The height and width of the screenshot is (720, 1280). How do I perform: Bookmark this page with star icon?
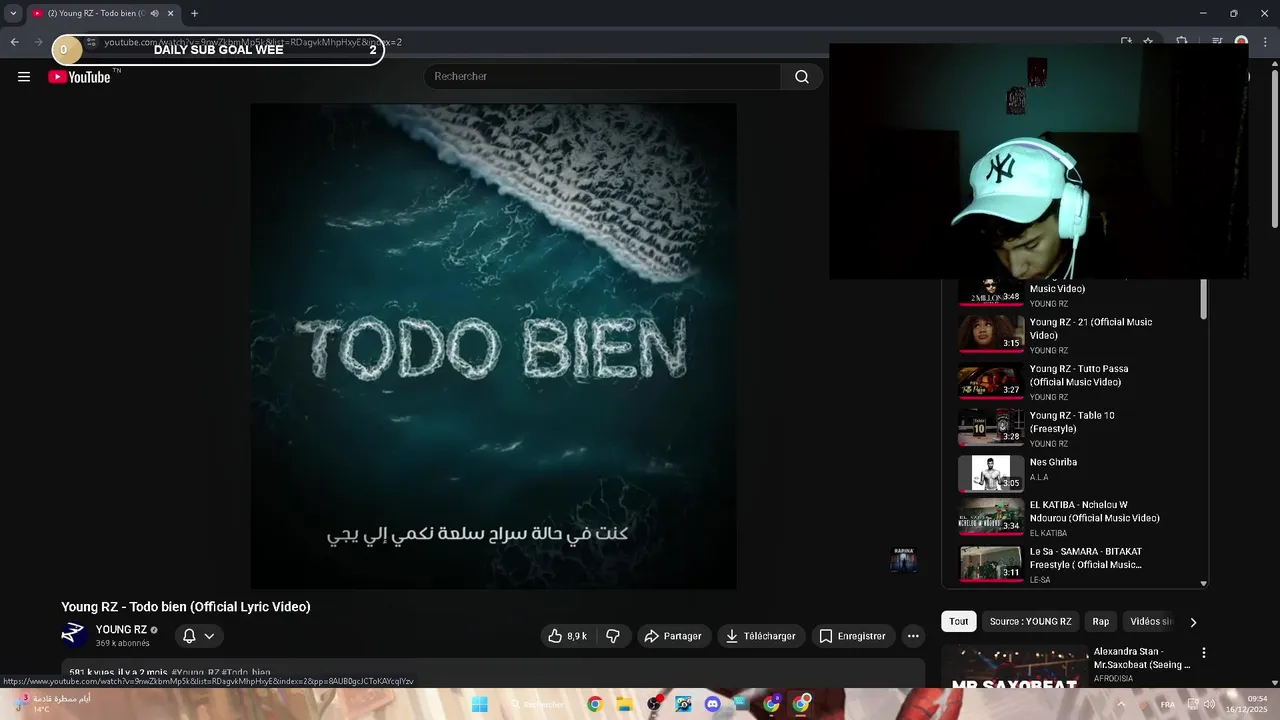coord(1149,42)
